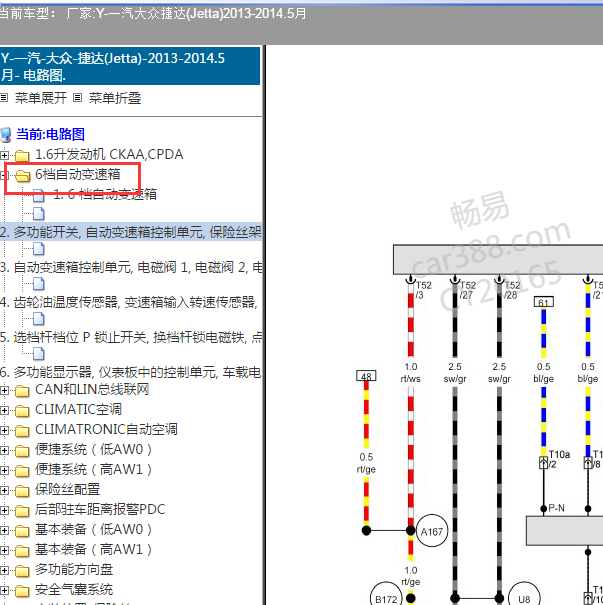
Task: Click the 菜单展开 list icon
Action: click(x=4, y=98)
